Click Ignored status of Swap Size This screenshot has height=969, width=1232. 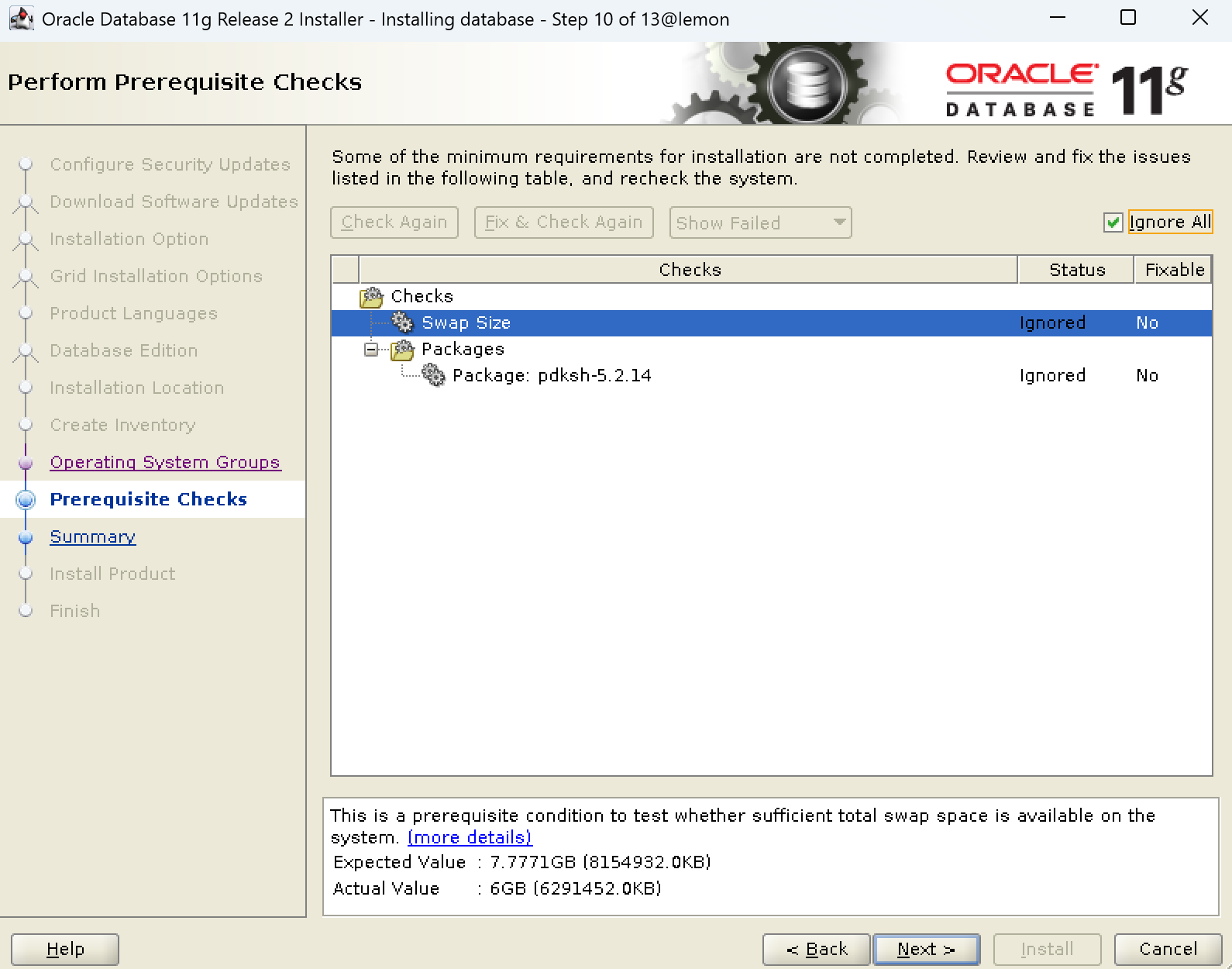(x=1052, y=323)
